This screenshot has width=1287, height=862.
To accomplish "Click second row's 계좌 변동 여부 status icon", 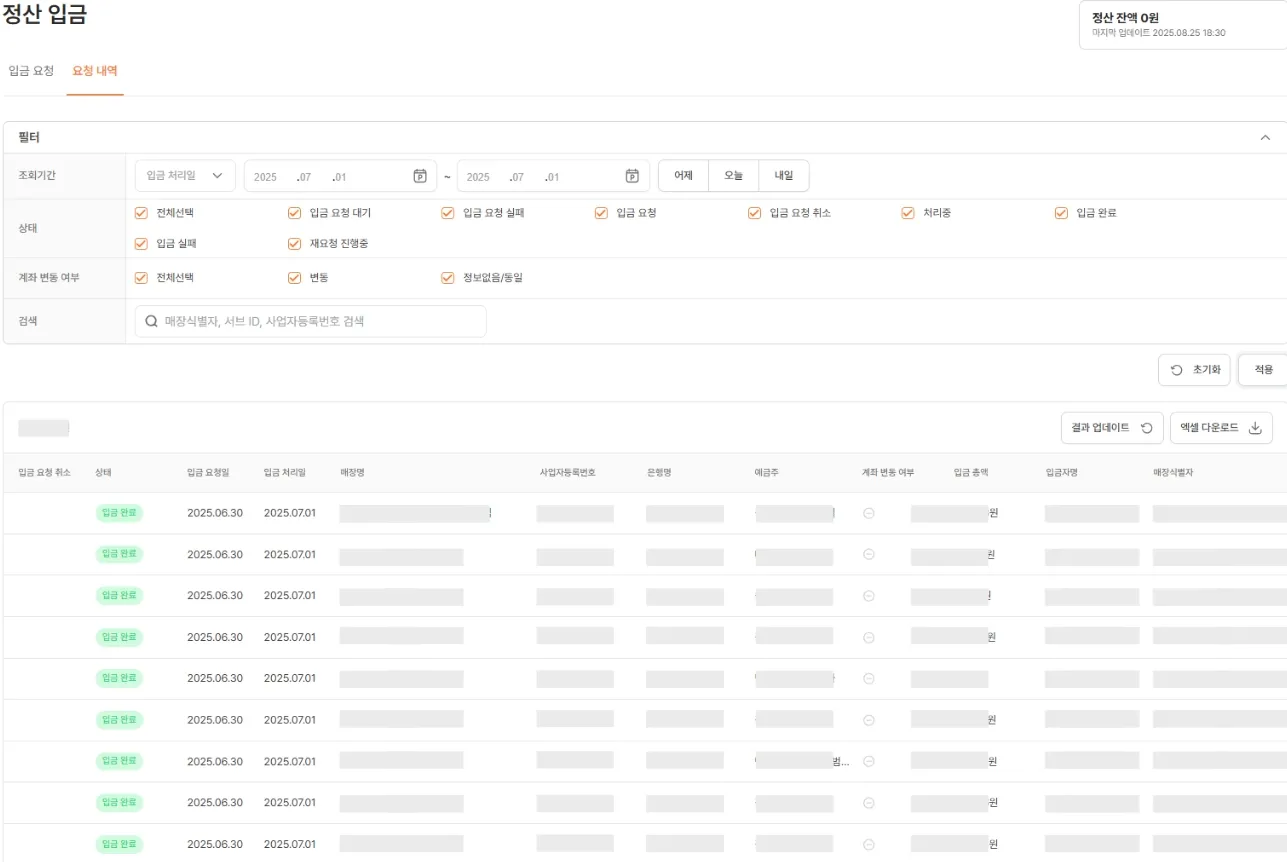I will (x=869, y=554).
